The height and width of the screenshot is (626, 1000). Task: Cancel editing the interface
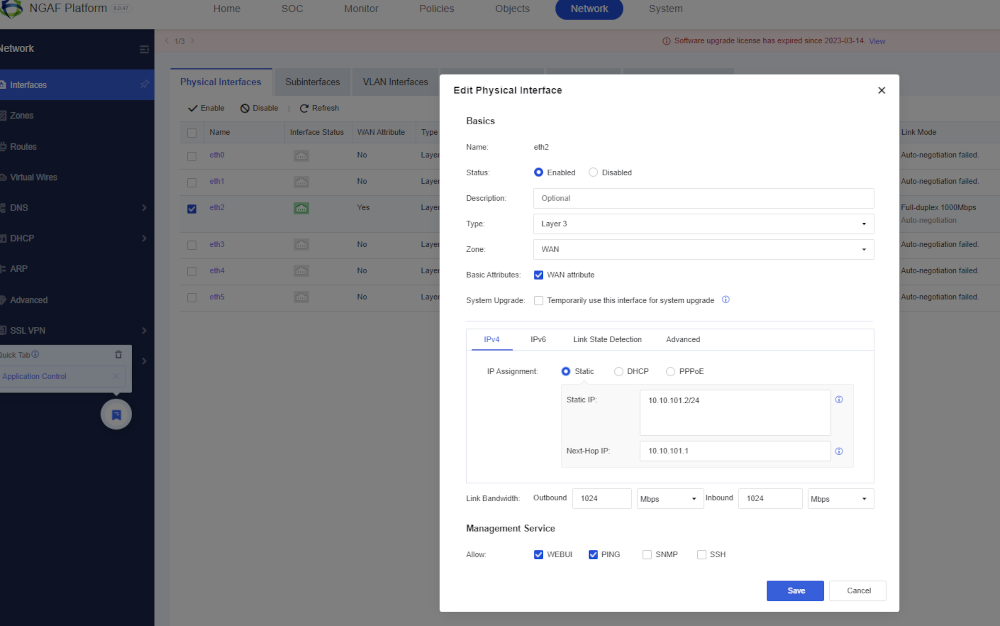coord(858,591)
